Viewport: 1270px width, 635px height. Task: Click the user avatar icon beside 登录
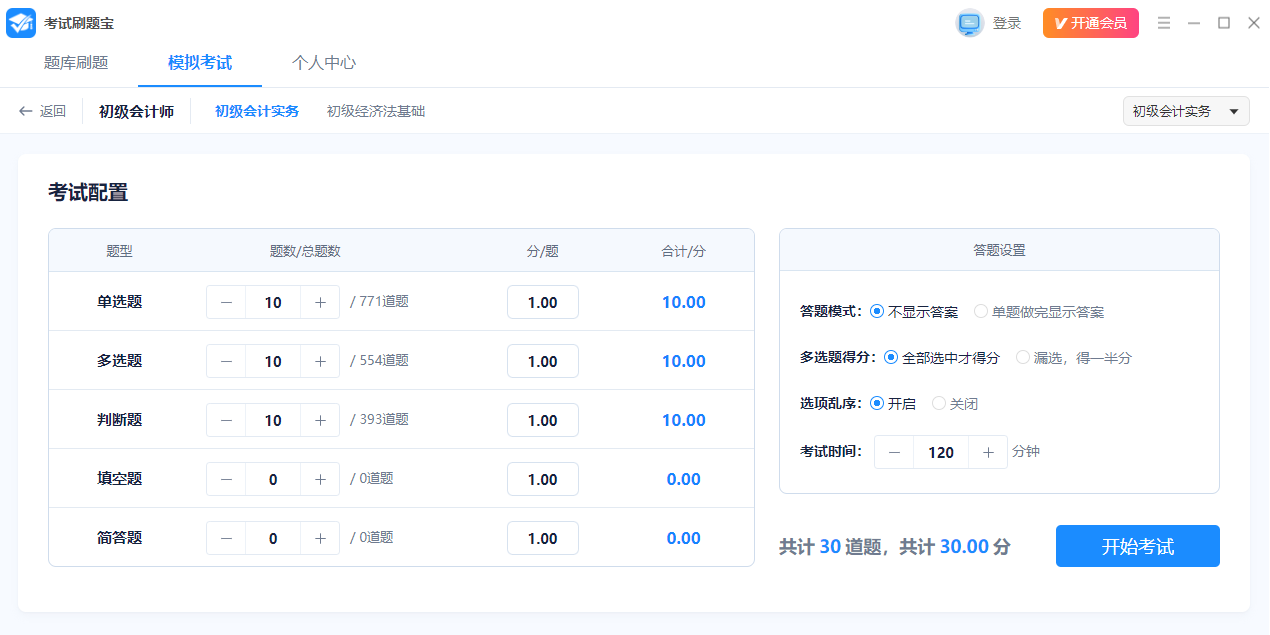970,23
